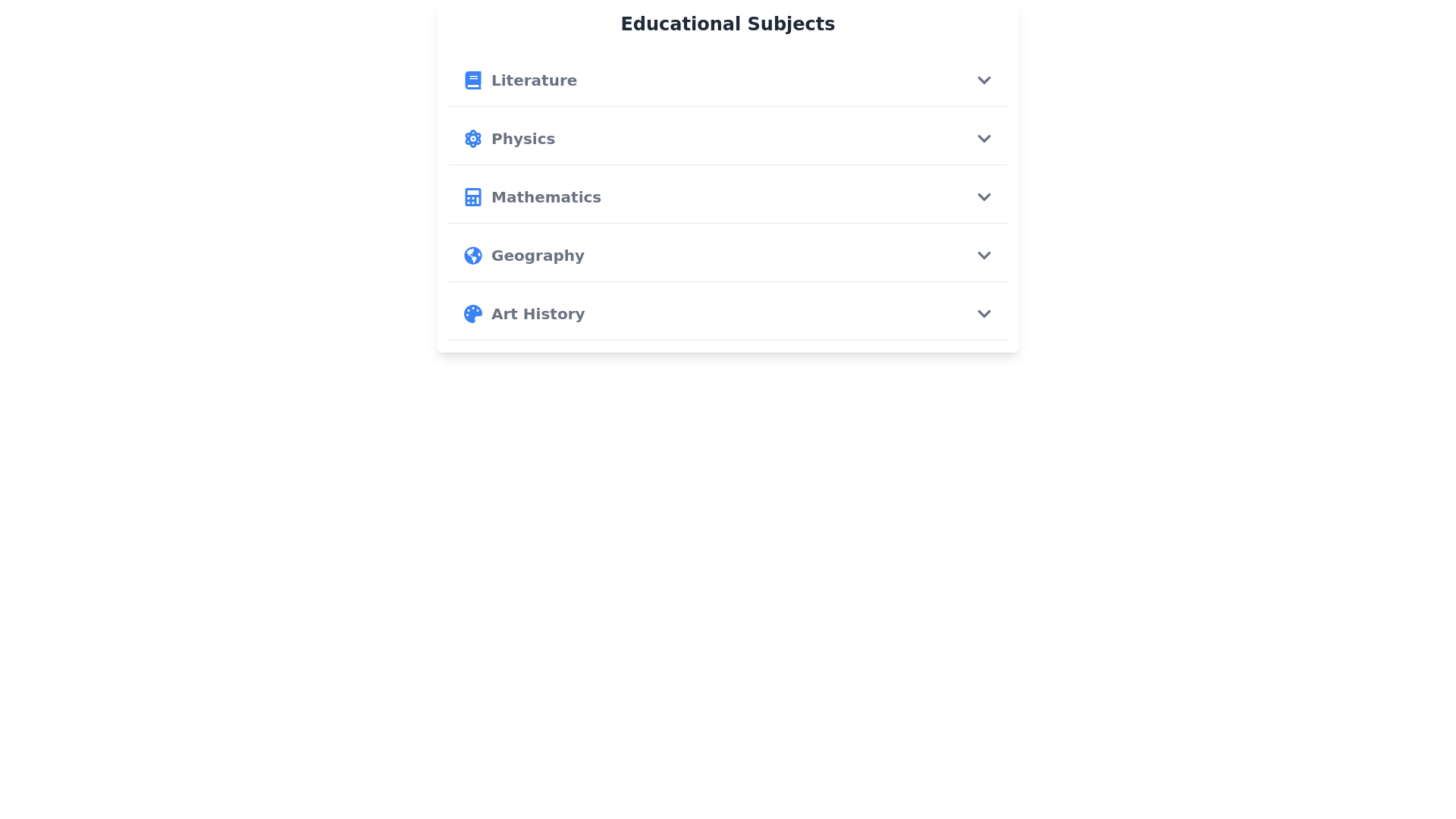
Task: Toggle the Geography section chevron arrow
Action: (984, 256)
